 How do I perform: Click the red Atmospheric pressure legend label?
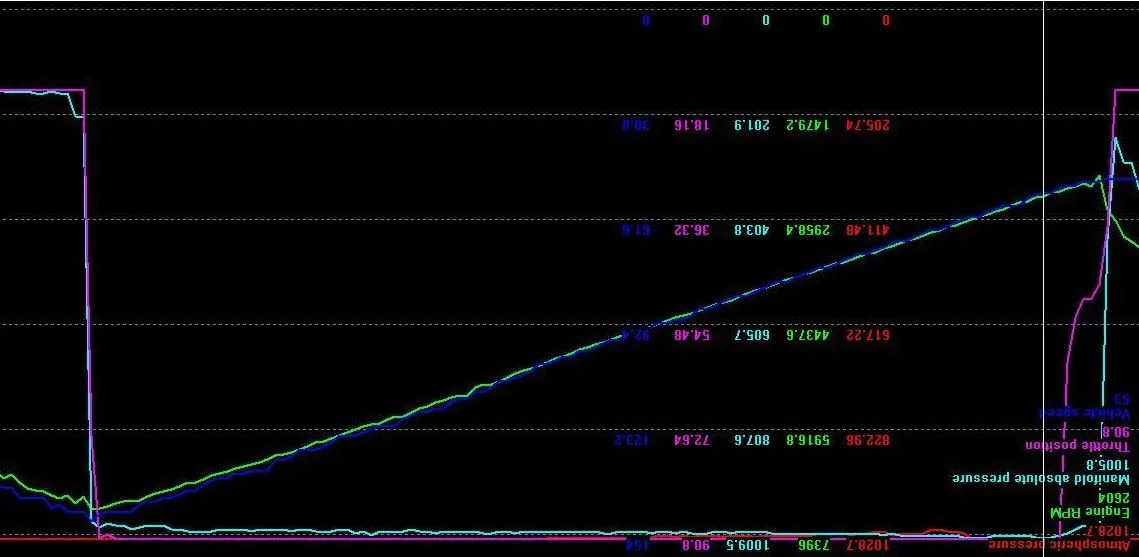point(1059,545)
